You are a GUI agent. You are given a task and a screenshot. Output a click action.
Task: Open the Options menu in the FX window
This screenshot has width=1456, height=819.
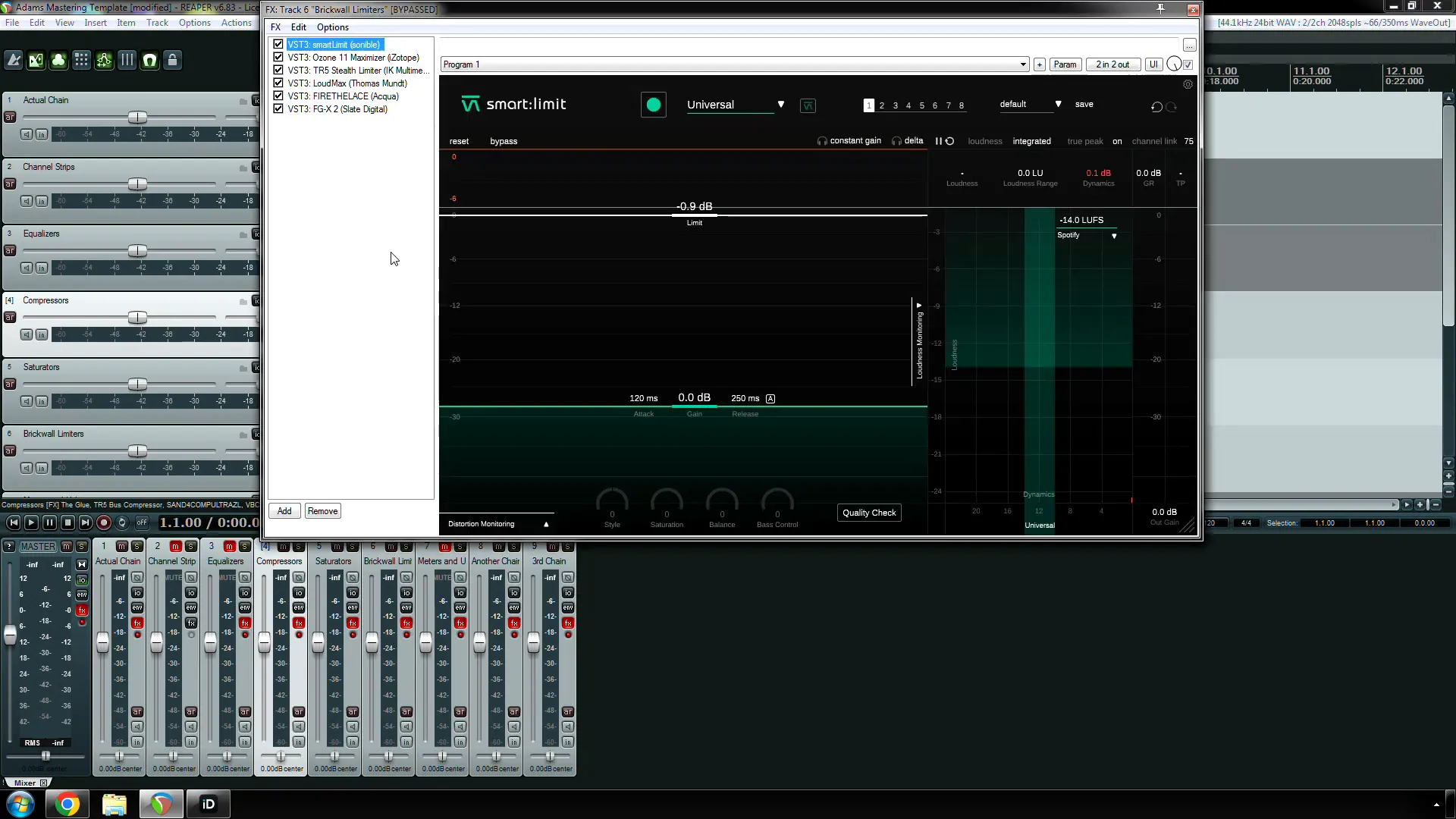pyautogui.click(x=333, y=27)
